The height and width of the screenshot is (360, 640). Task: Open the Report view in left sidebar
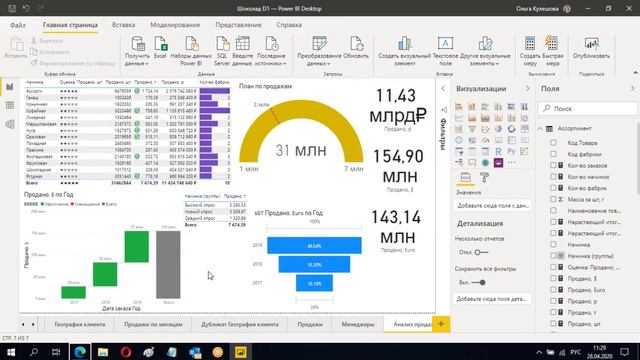coord(10,87)
